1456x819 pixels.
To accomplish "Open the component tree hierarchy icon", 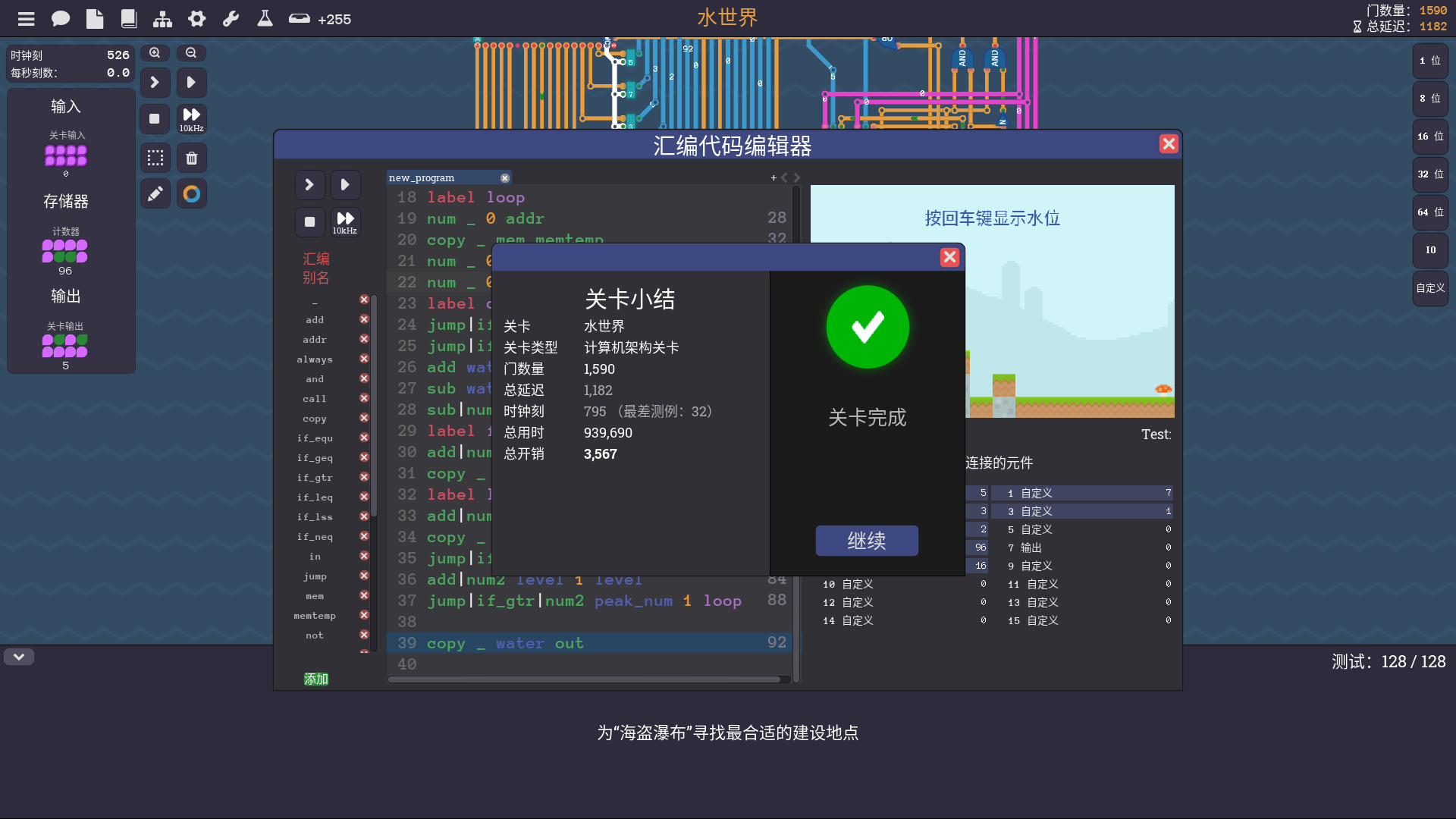I will [162, 19].
